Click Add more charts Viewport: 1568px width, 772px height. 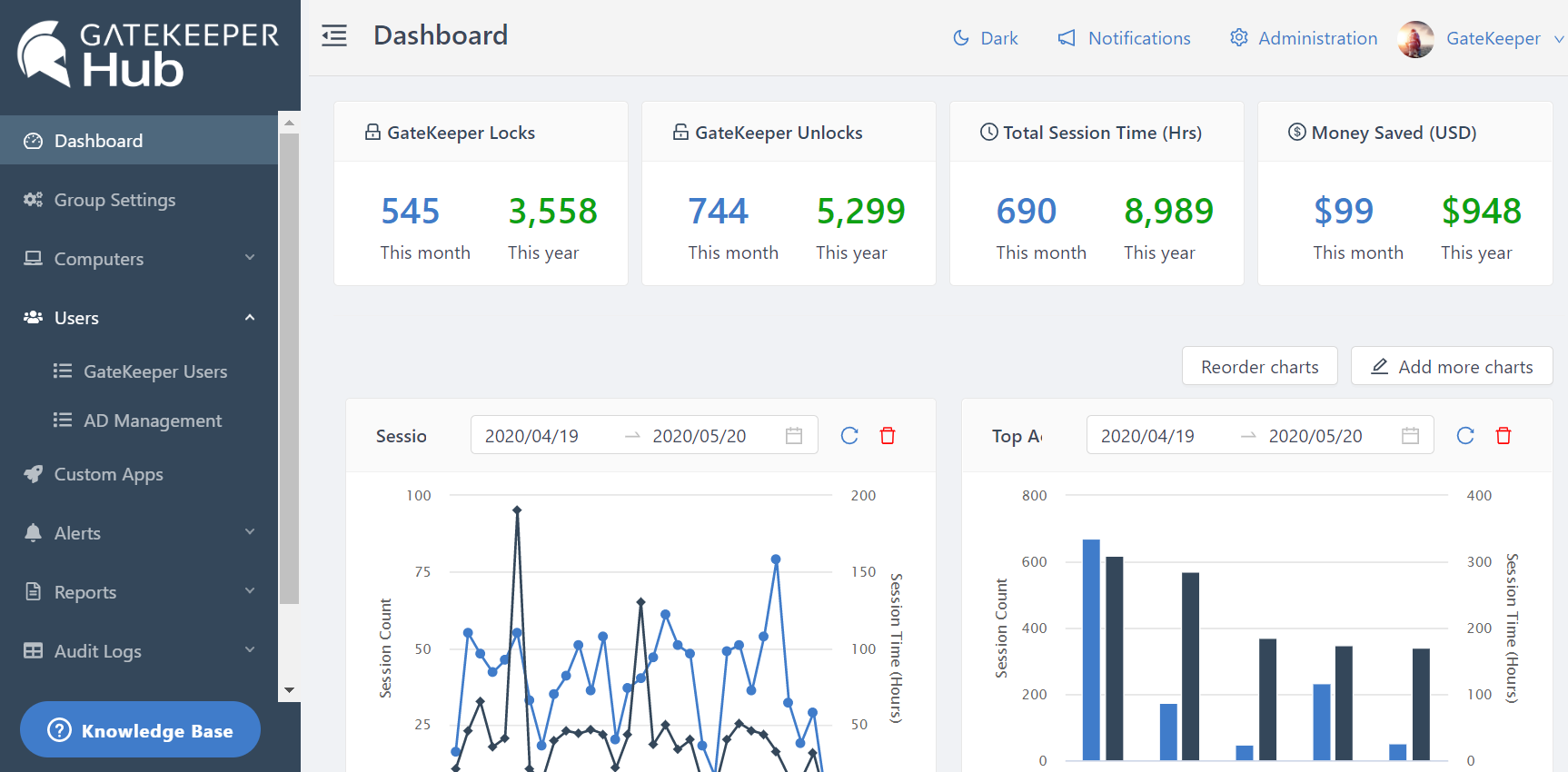(x=1452, y=367)
